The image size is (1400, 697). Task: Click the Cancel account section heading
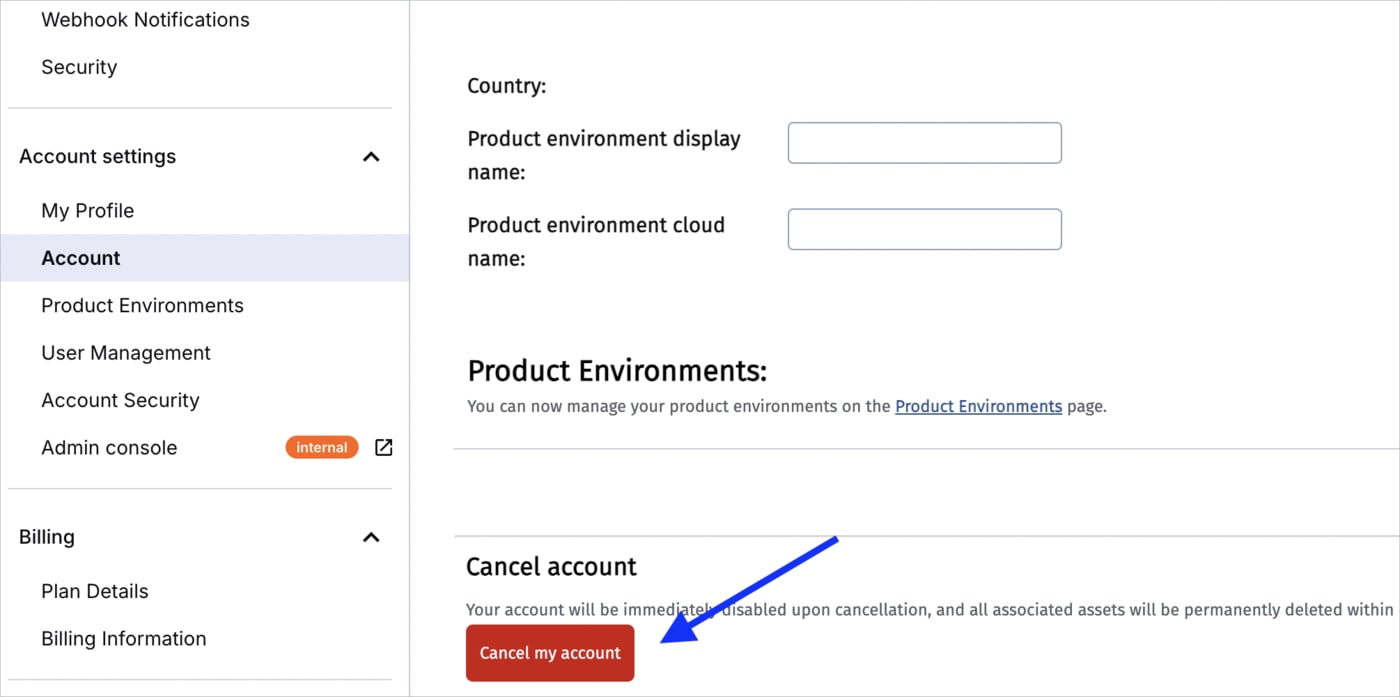(551, 566)
